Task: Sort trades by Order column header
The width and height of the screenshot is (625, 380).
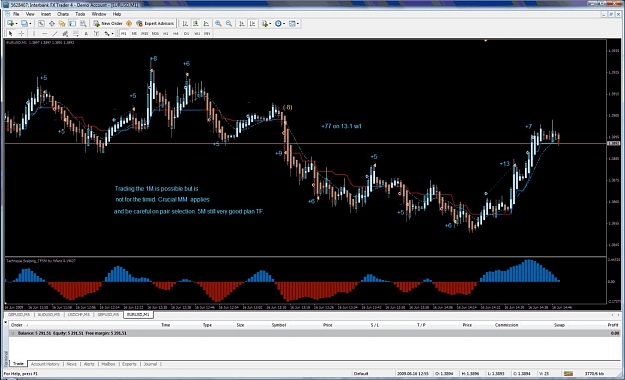Action: (17, 325)
